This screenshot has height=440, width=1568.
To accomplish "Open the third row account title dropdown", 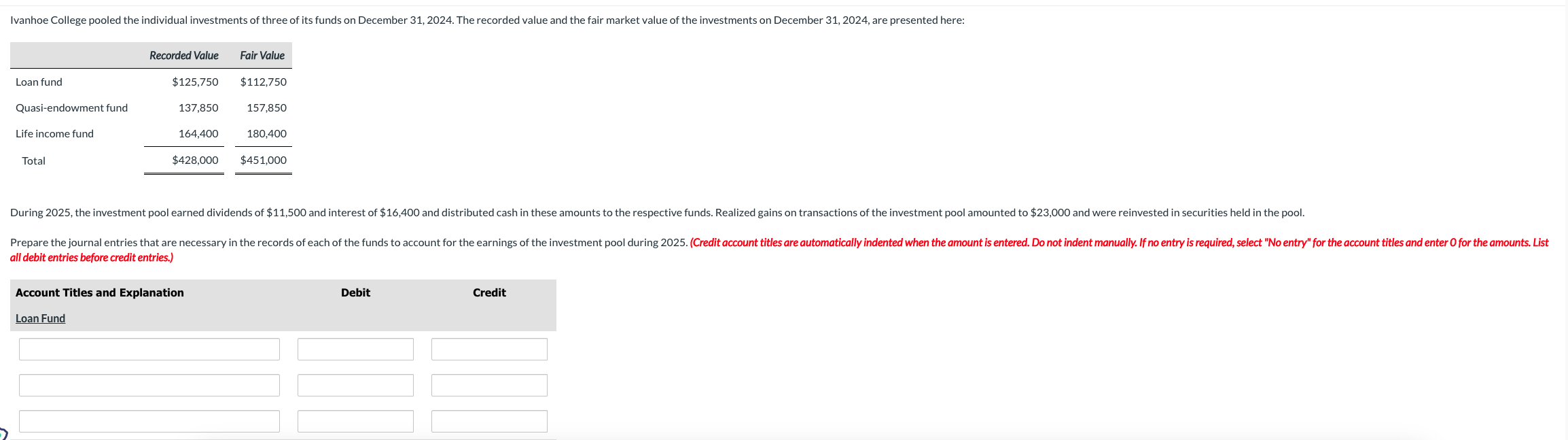I will (x=149, y=421).
